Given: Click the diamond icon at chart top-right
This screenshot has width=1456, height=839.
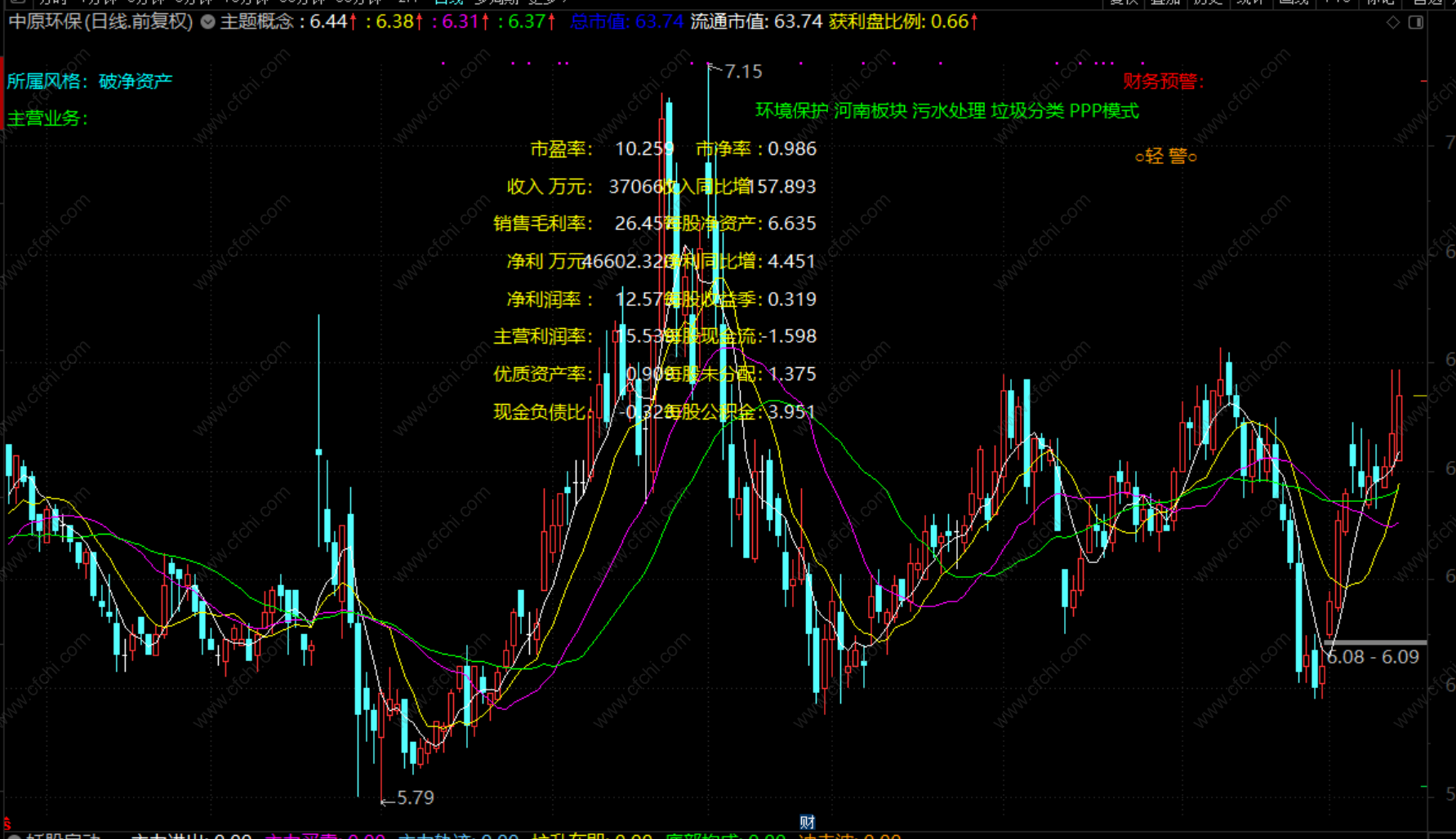Looking at the screenshot, I should pyautogui.click(x=1393, y=22).
